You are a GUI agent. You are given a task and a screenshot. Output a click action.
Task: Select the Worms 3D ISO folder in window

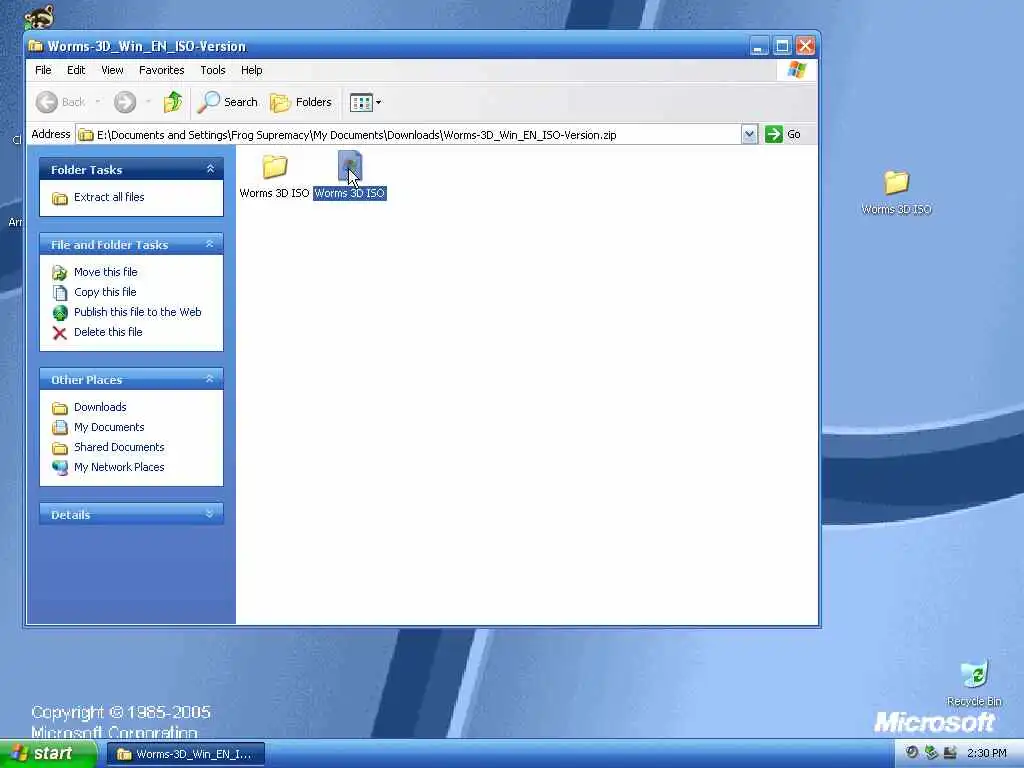(274, 175)
